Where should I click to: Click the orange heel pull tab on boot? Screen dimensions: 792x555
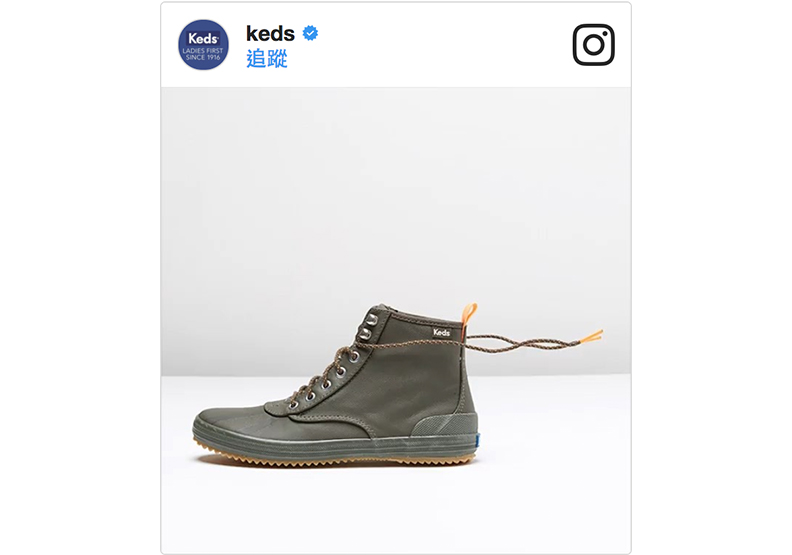pyautogui.click(x=469, y=315)
